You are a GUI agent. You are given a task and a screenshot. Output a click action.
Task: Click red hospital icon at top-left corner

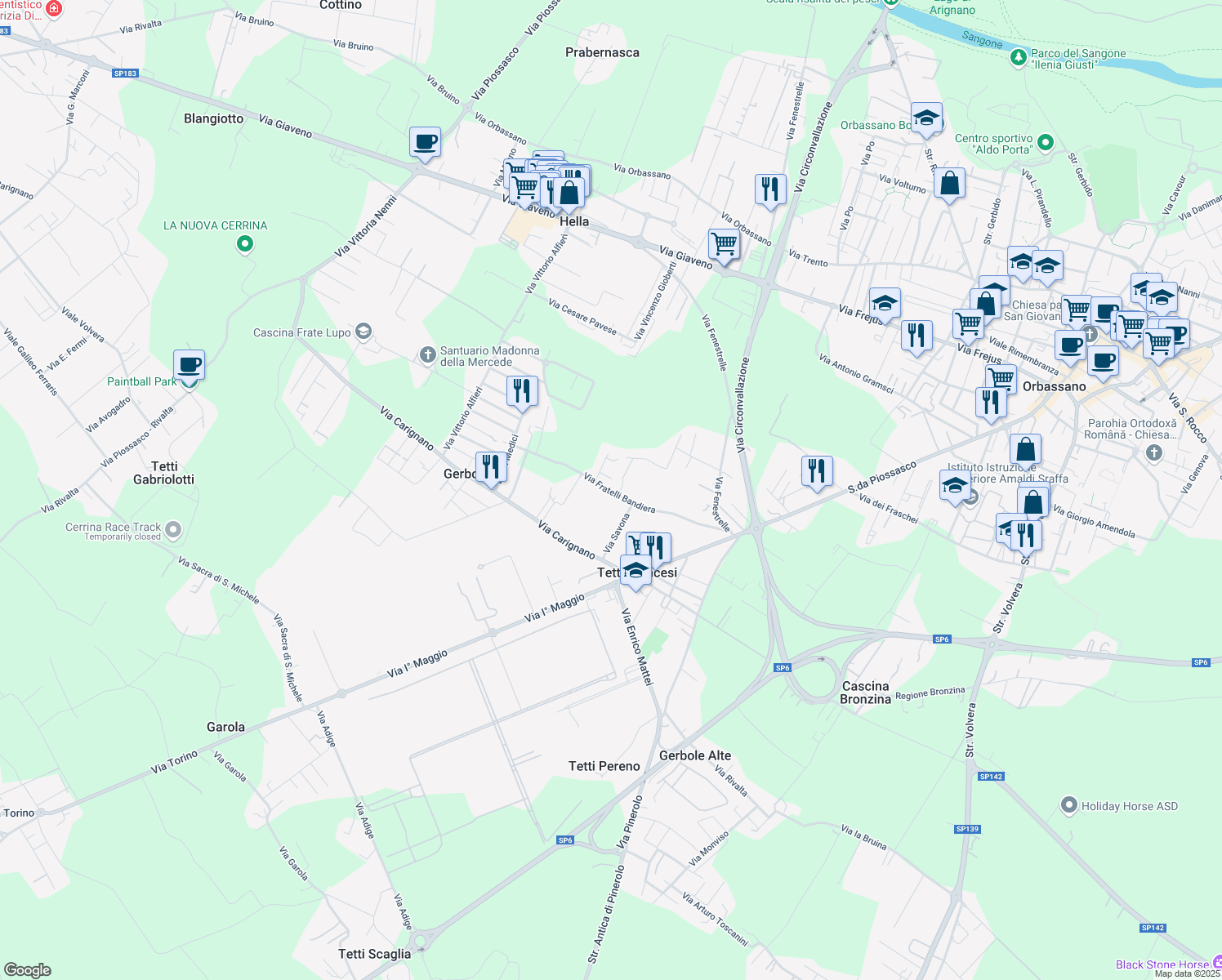click(54, 8)
